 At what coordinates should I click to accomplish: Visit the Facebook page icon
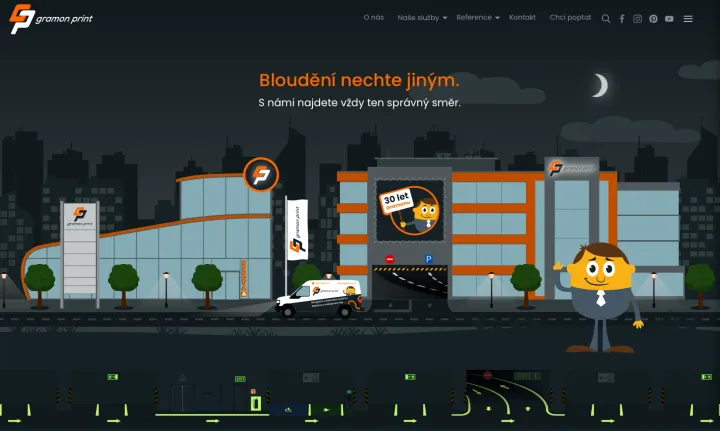point(622,19)
